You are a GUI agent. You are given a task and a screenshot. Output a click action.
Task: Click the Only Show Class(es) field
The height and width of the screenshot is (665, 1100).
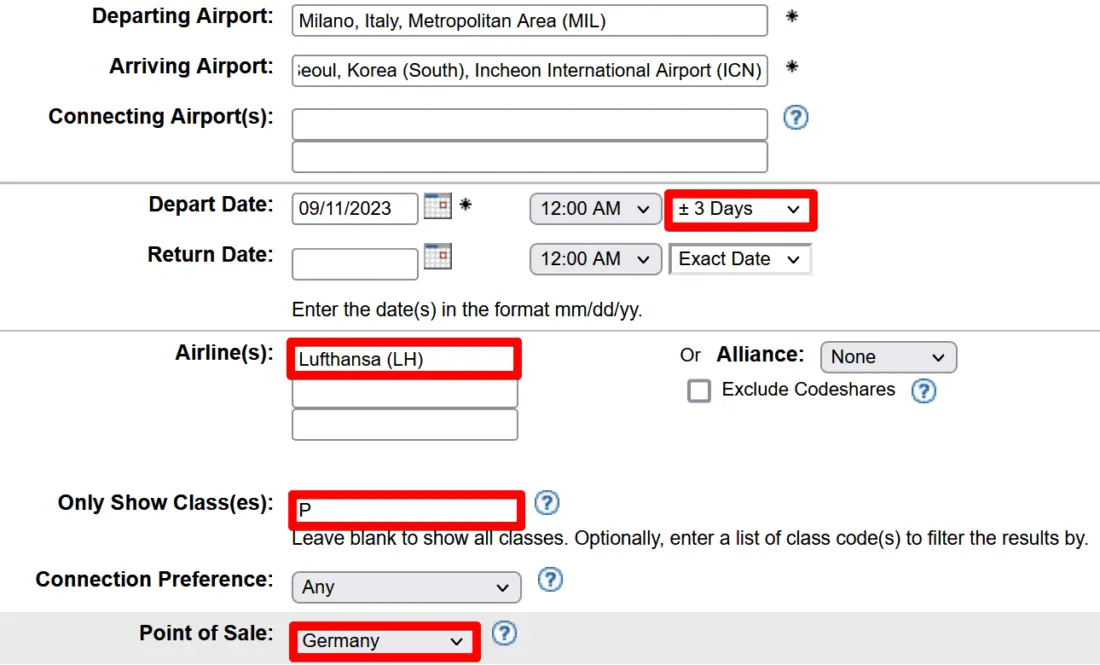tap(406, 510)
